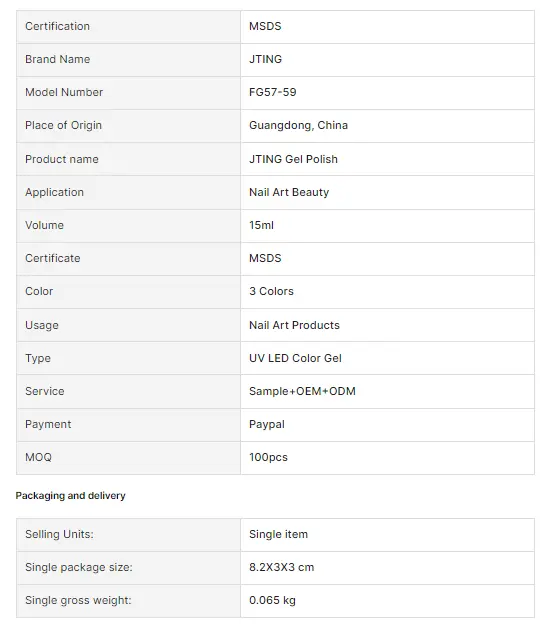Select the 100pcs MOQ value
The height and width of the screenshot is (629, 557).
(268, 458)
